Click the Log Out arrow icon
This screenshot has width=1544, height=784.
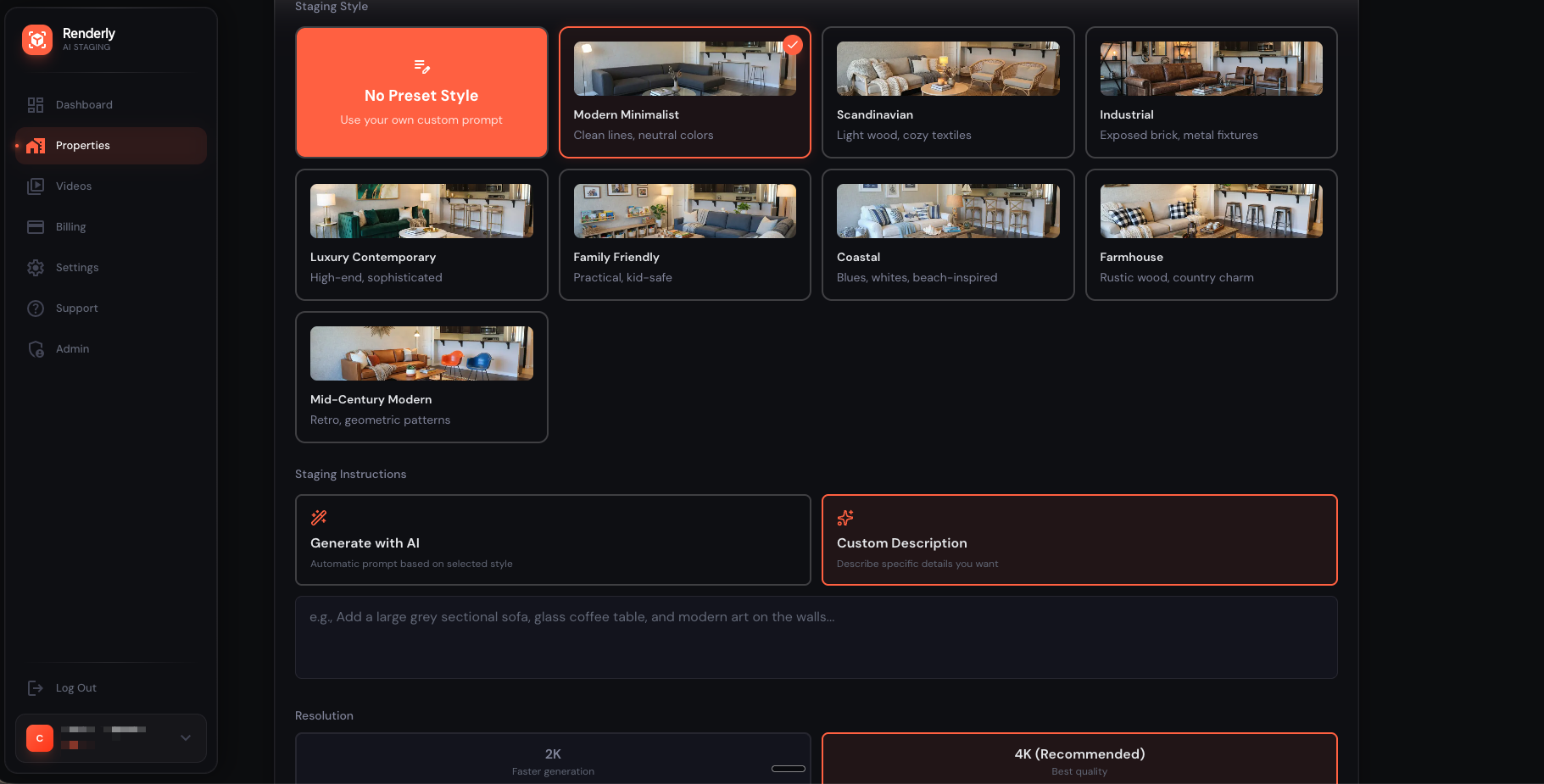pos(36,688)
